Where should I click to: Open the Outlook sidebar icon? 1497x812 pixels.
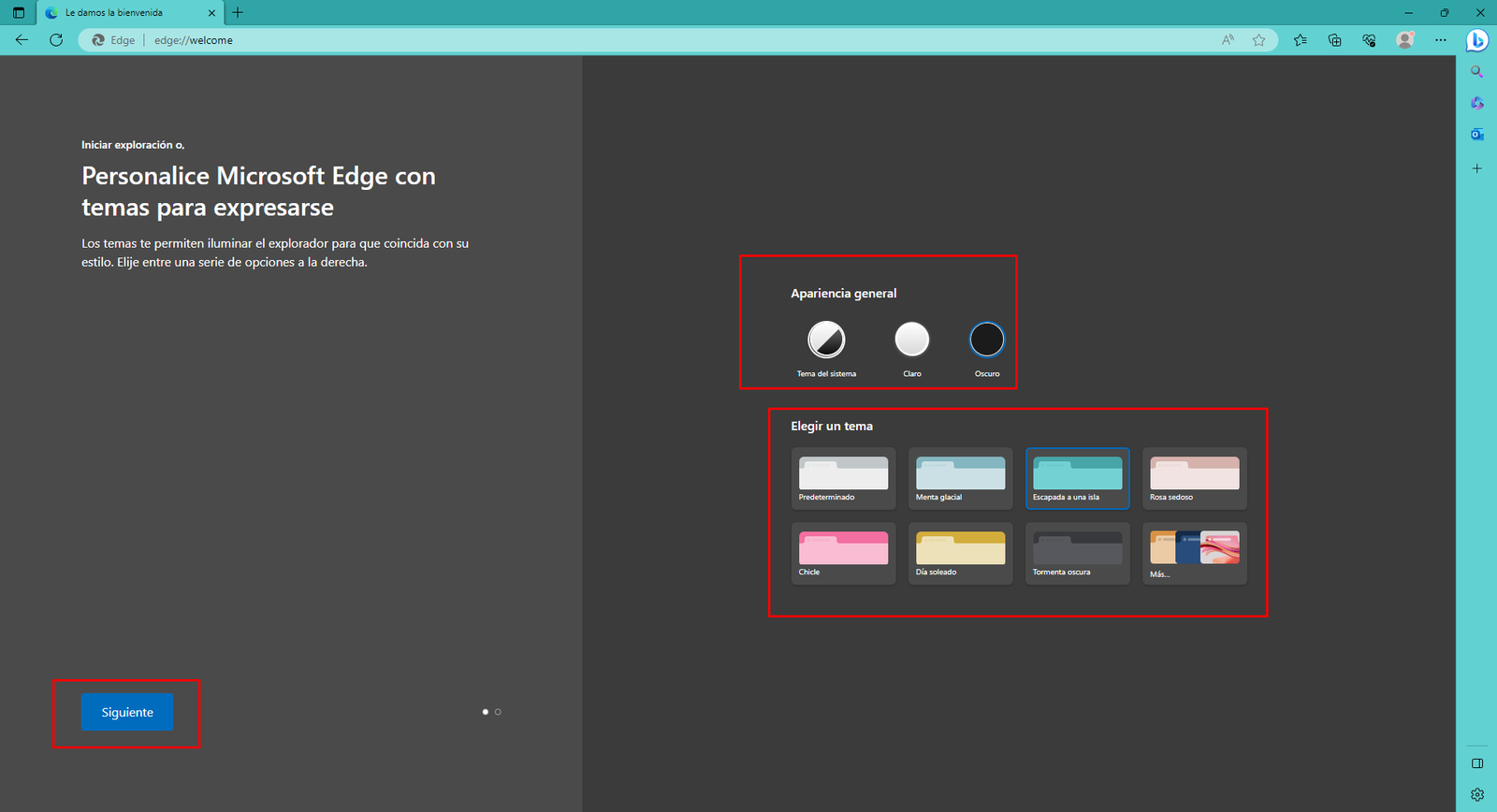(x=1476, y=135)
